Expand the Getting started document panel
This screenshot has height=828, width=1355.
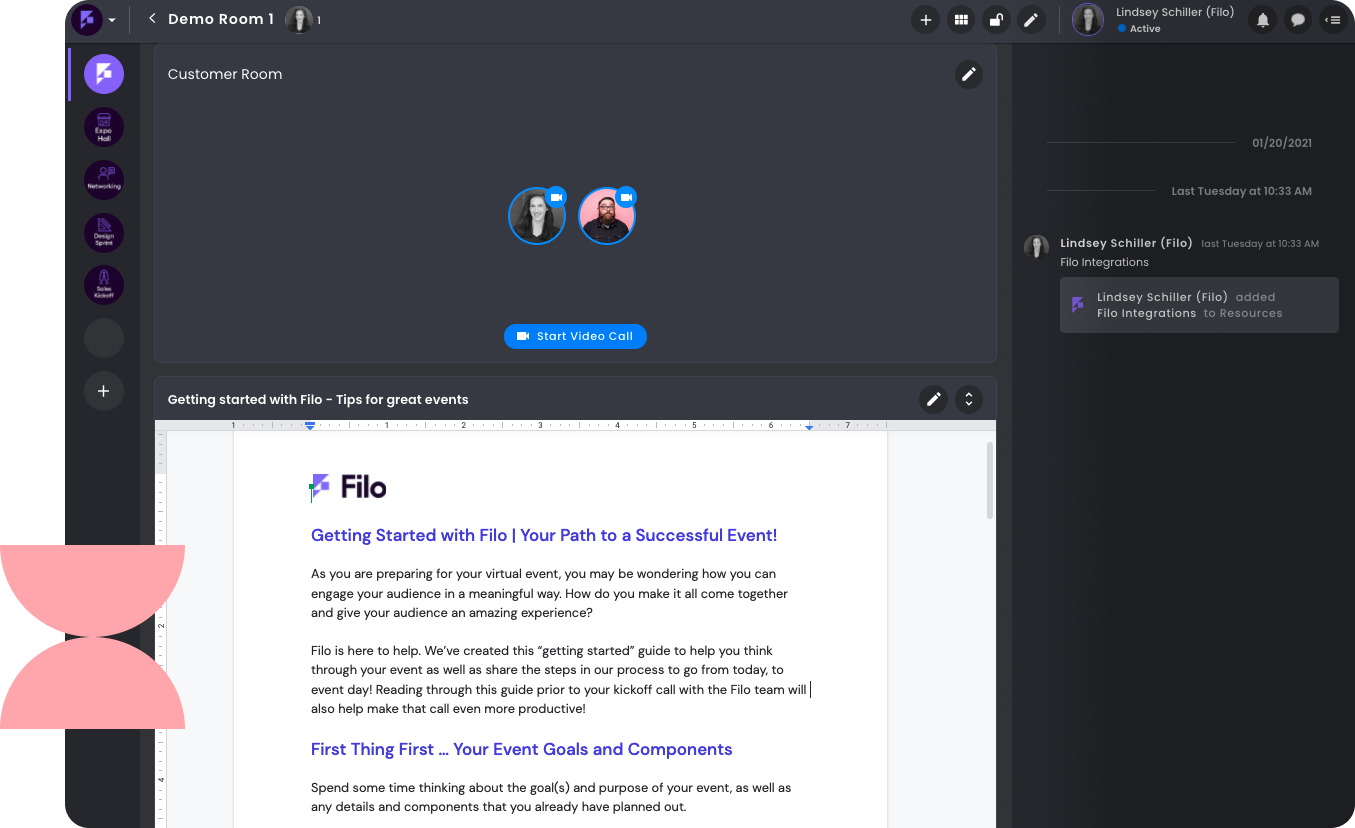click(x=968, y=400)
